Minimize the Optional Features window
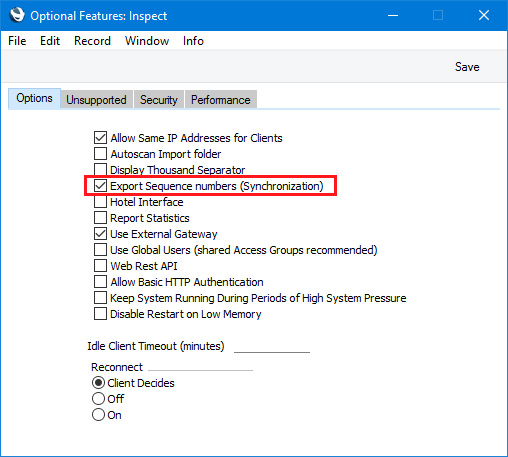Screen dimensions: 508x457 point(393,15)
